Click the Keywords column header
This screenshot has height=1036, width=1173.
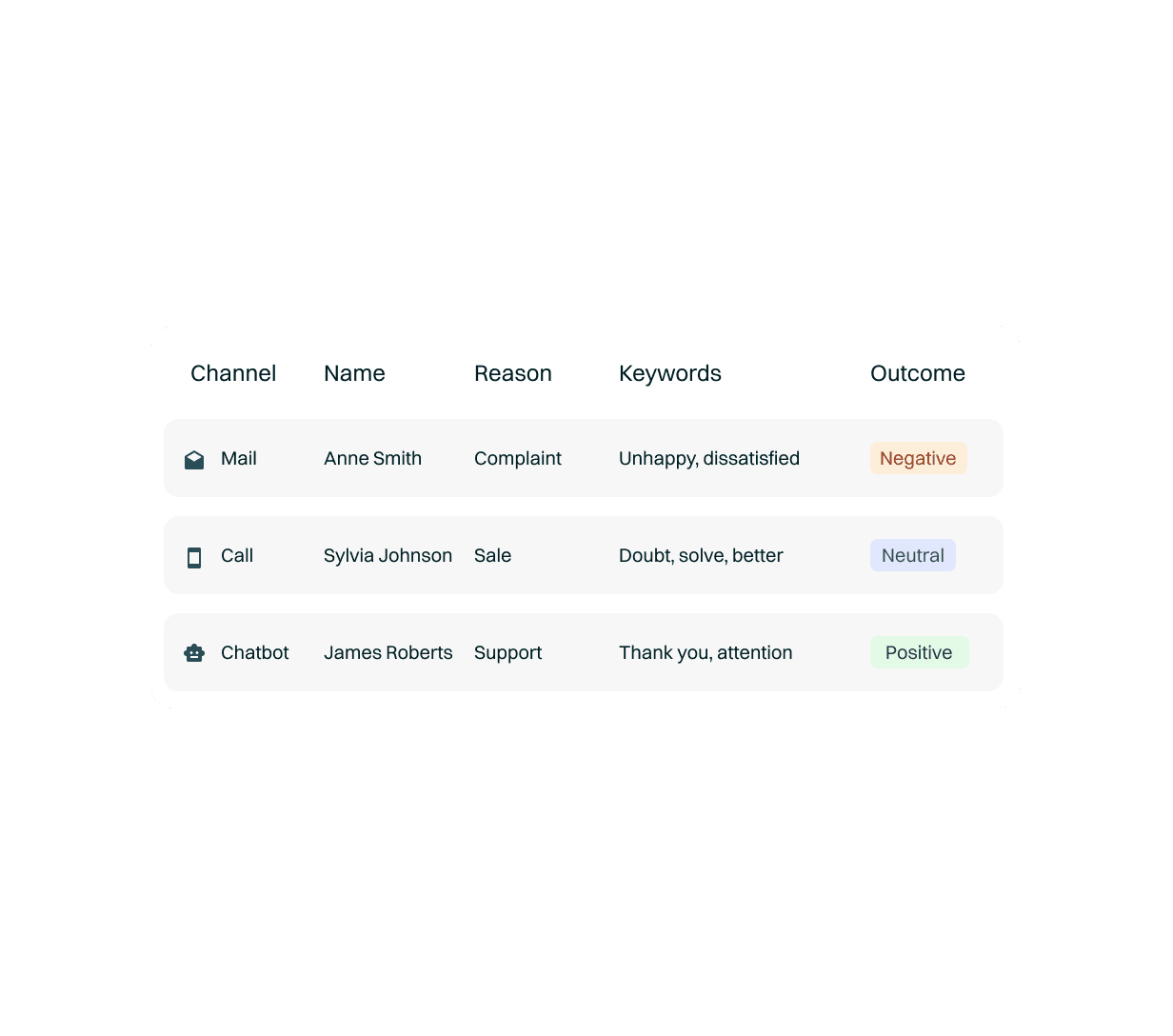click(x=670, y=373)
